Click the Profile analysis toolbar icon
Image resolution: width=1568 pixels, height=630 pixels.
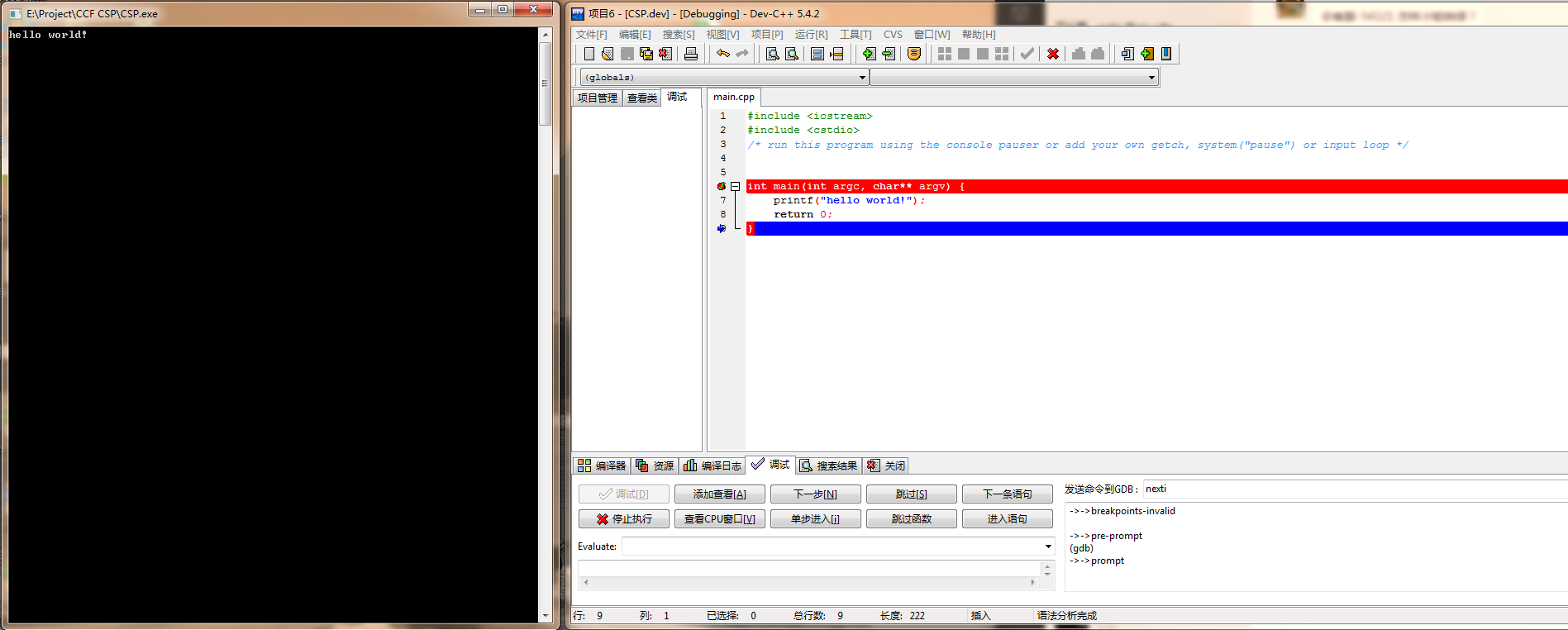click(x=1079, y=54)
